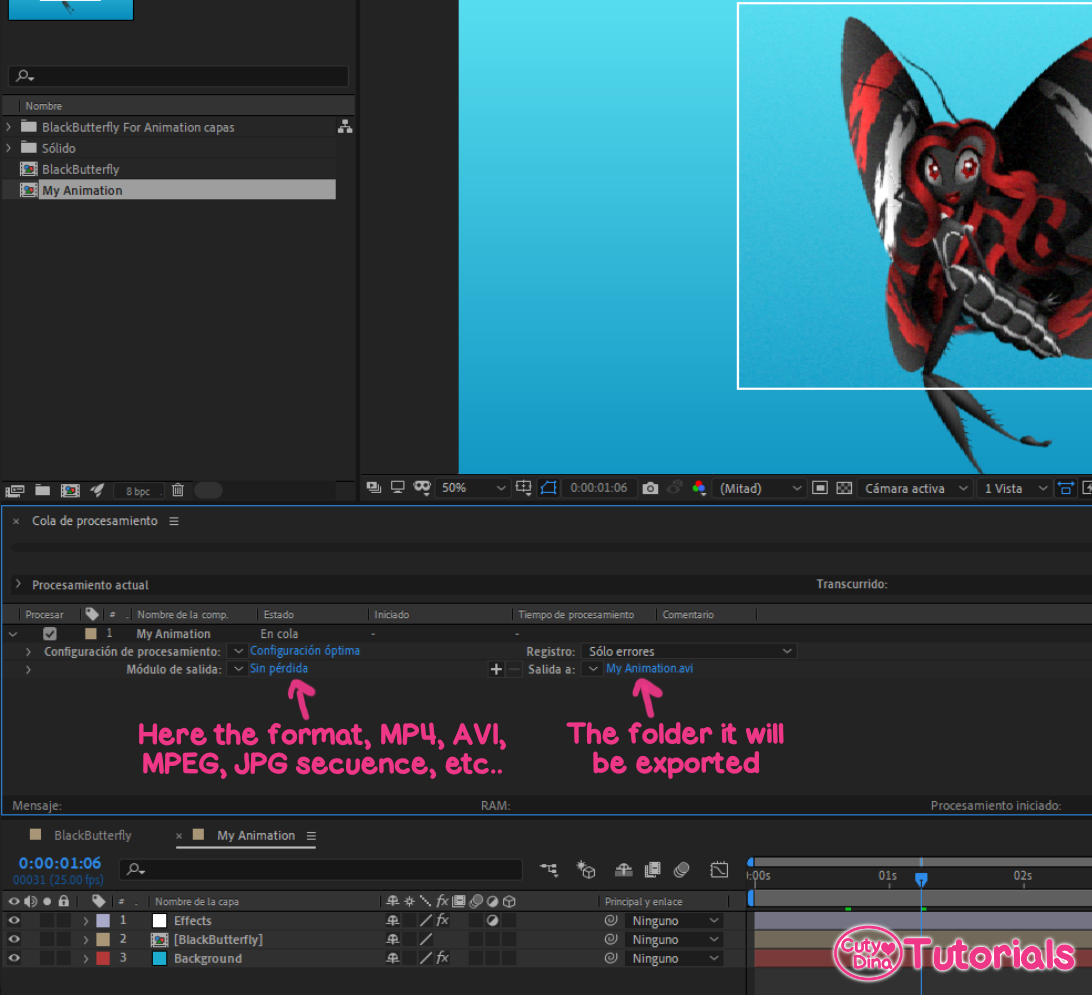This screenshot has height=995, width=1092.
Task: Click the red label swatch of Background layer
Action: click(x=103, y=958)
